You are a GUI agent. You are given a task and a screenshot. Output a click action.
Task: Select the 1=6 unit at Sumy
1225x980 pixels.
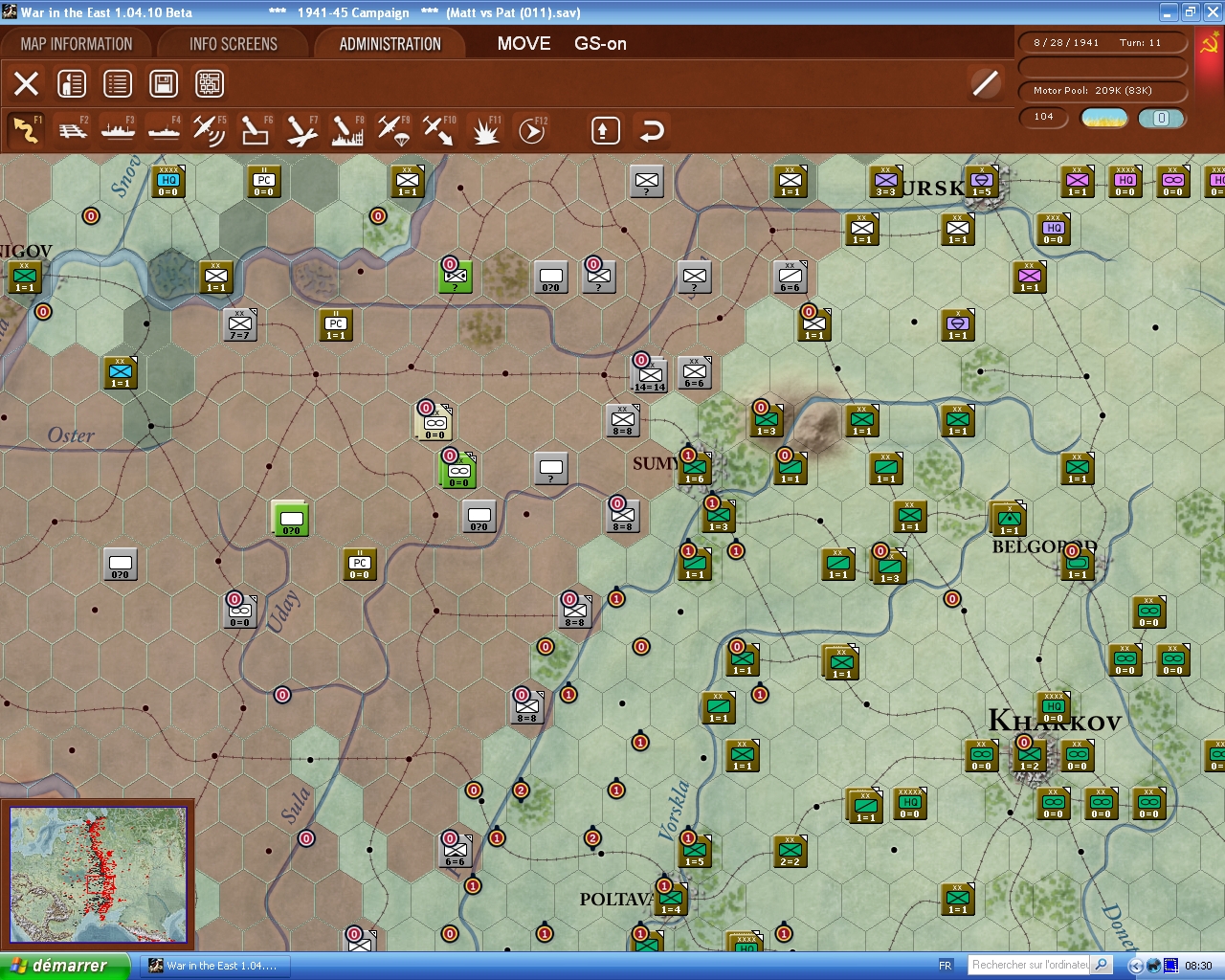click(x=695, y=468)
